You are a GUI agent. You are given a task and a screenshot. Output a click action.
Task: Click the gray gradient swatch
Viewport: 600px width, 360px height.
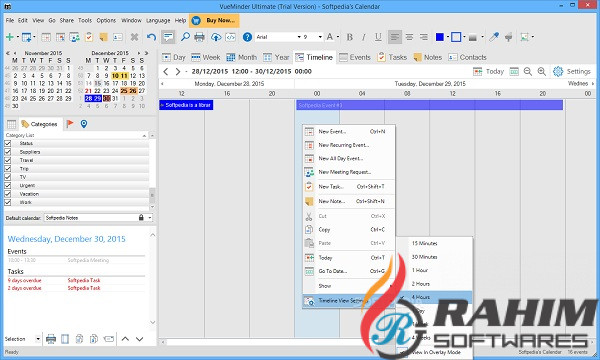pos(473,37)
